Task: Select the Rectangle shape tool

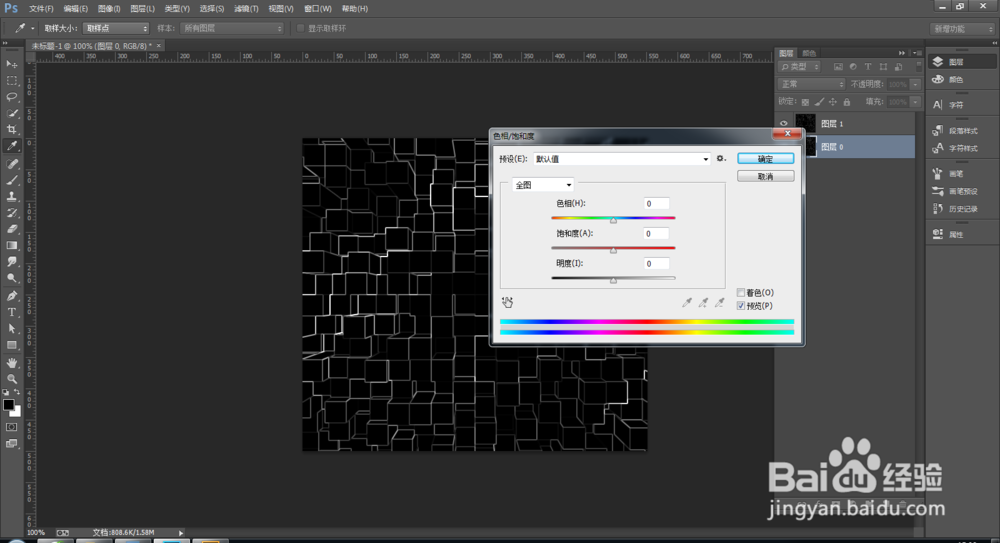Action: click(x=11, y=345)
